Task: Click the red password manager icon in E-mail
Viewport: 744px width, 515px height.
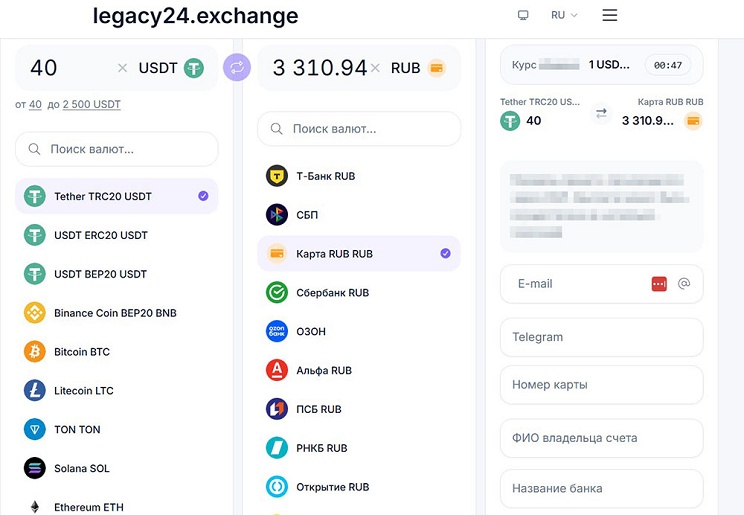Action: point(659,284)
